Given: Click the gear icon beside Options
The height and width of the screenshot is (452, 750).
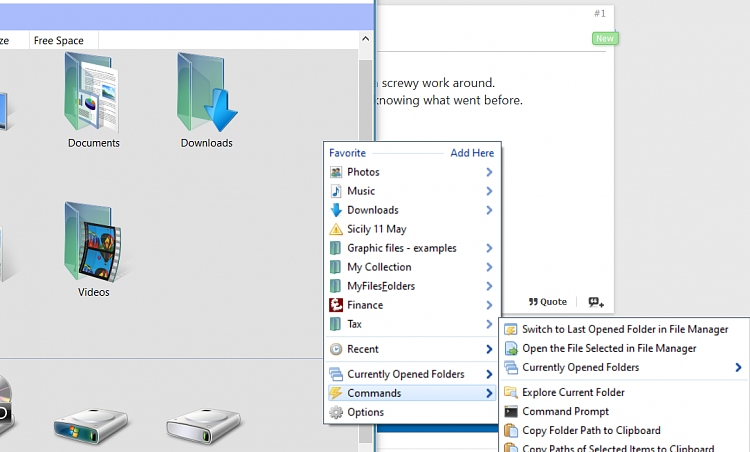Looking at the screenshot, I should pos(336,412).
